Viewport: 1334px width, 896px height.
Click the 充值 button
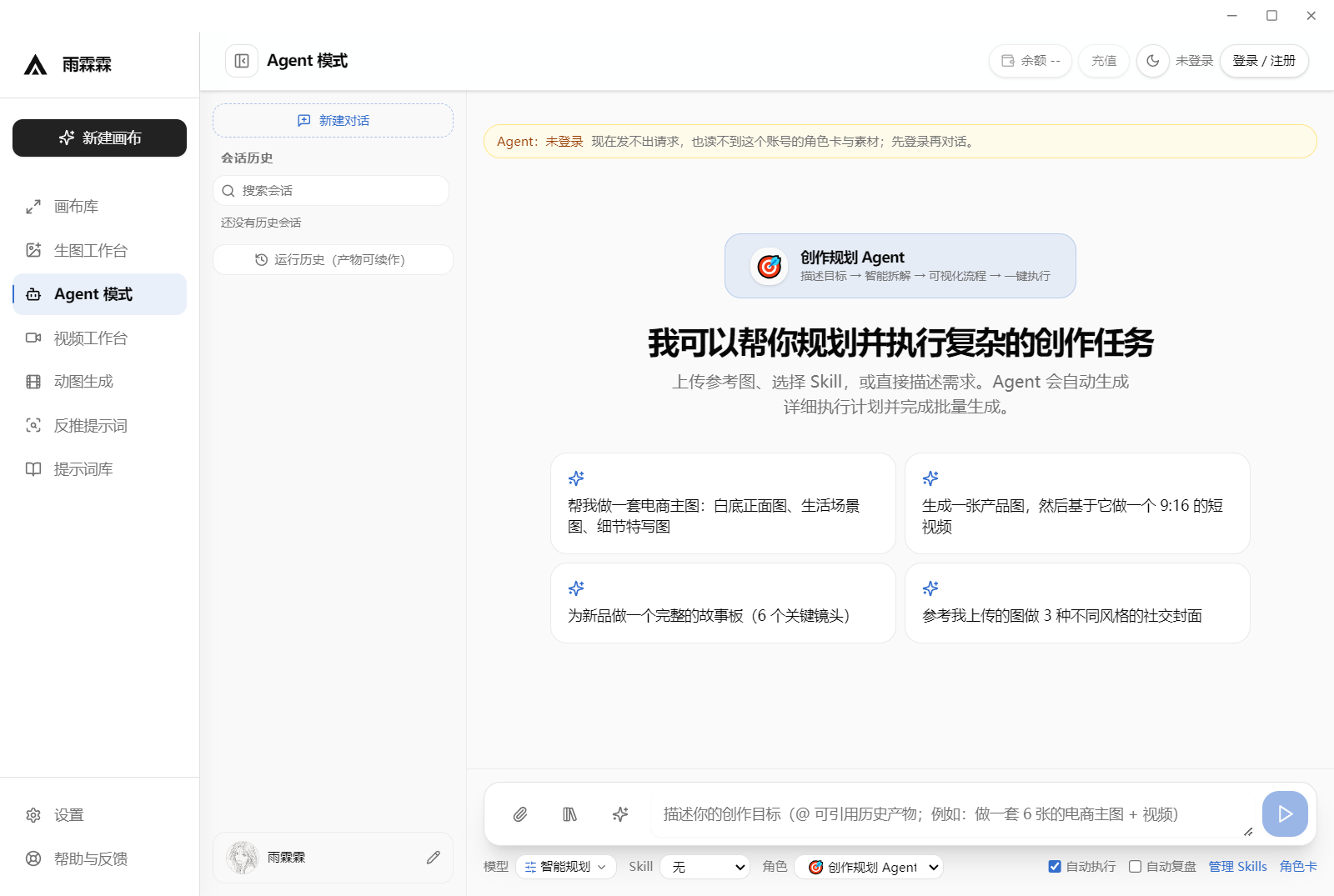(x=1104, y=61)
